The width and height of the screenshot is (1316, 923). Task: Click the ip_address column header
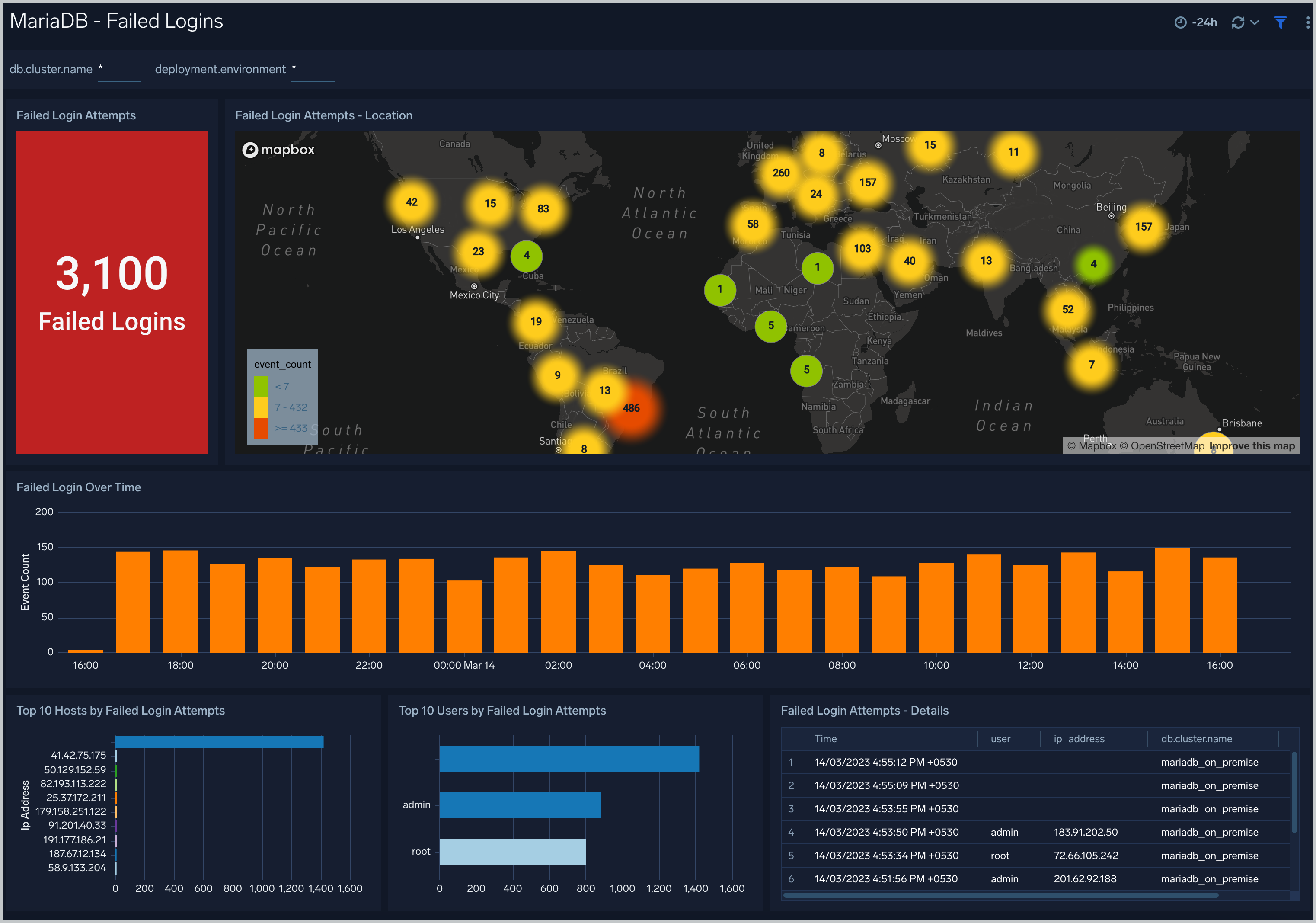[1079, 739]
